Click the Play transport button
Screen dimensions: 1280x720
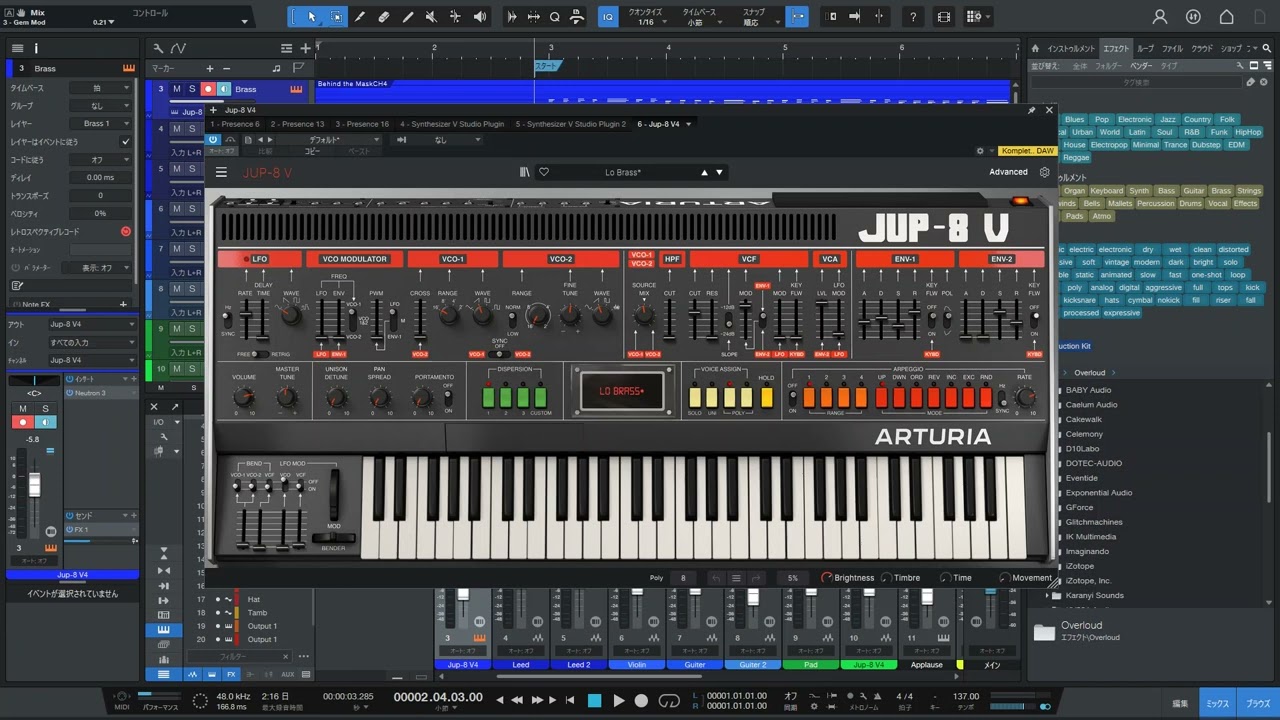click(x=619, y=701)
